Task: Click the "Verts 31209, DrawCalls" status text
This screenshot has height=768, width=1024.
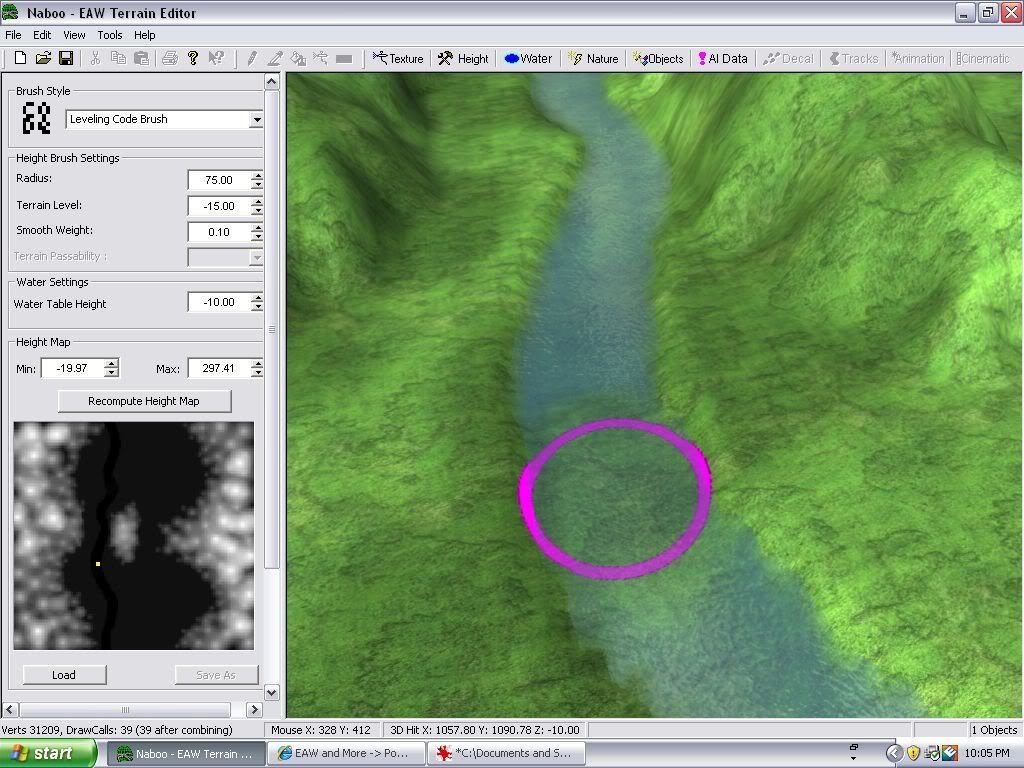Action: point(117,729)
